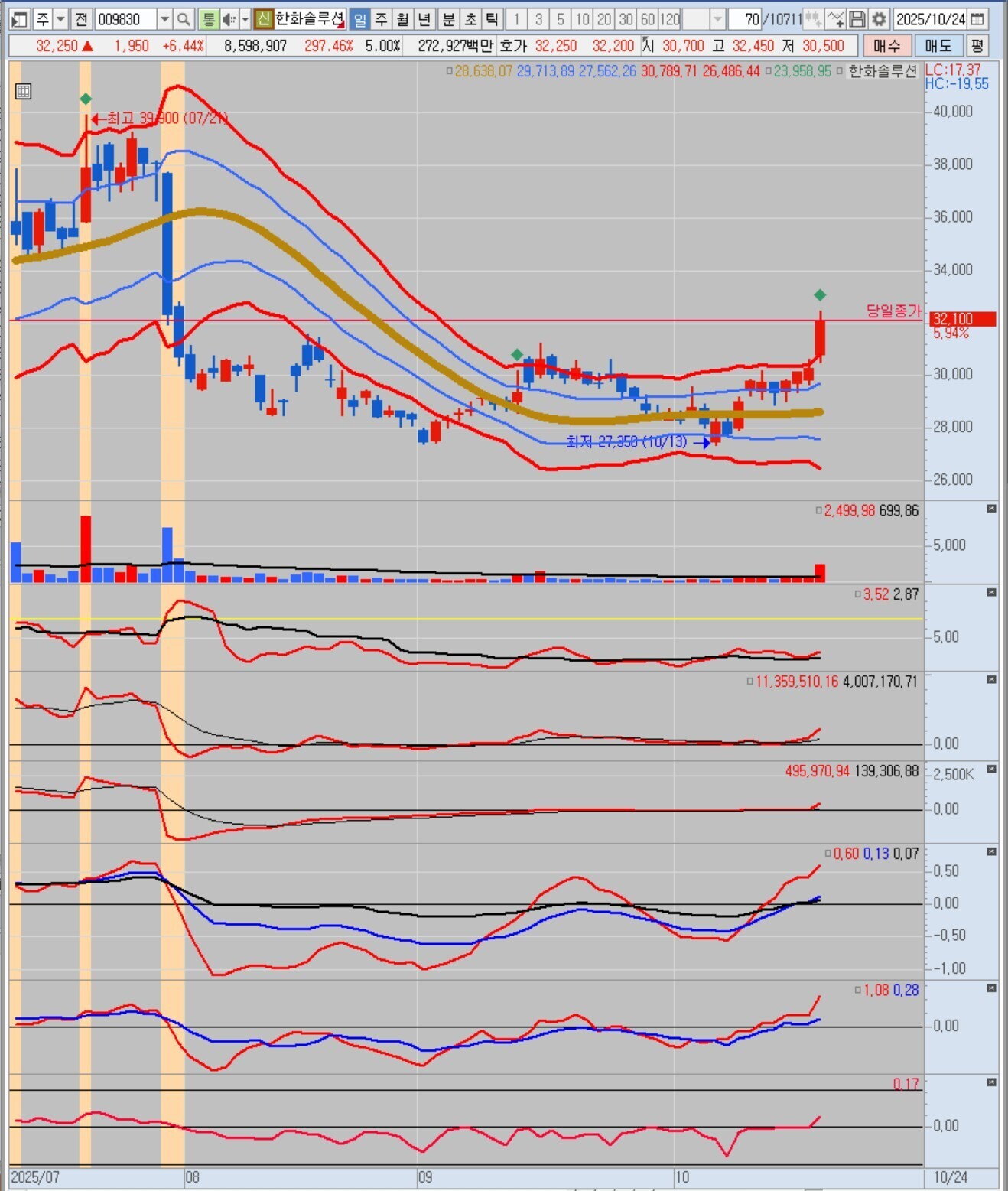Screen dimensions: 1008x1191
Task: Click the magnifier stock search icon
Action: [183, 19]
